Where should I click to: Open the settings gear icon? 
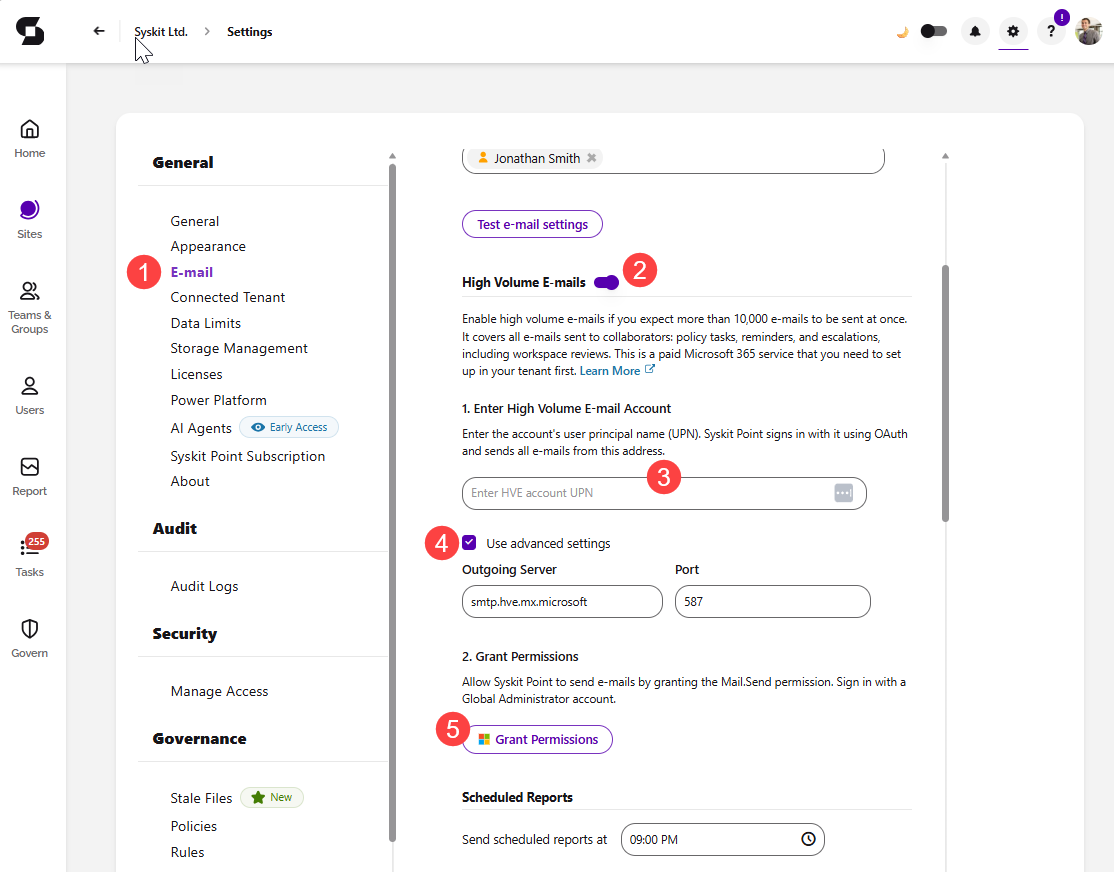[1013, 31]
